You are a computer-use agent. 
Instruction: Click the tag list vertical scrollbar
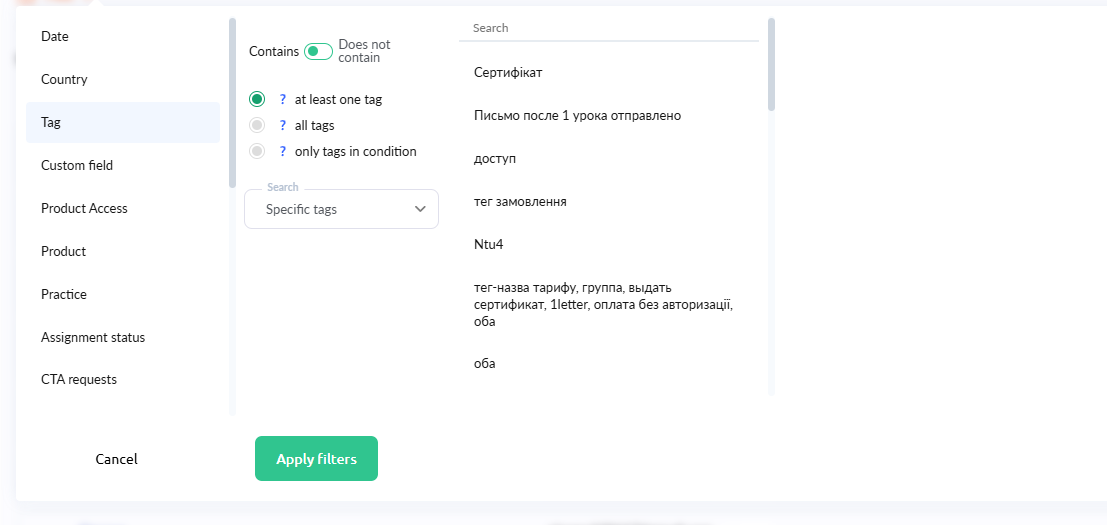tap(771, 64)
